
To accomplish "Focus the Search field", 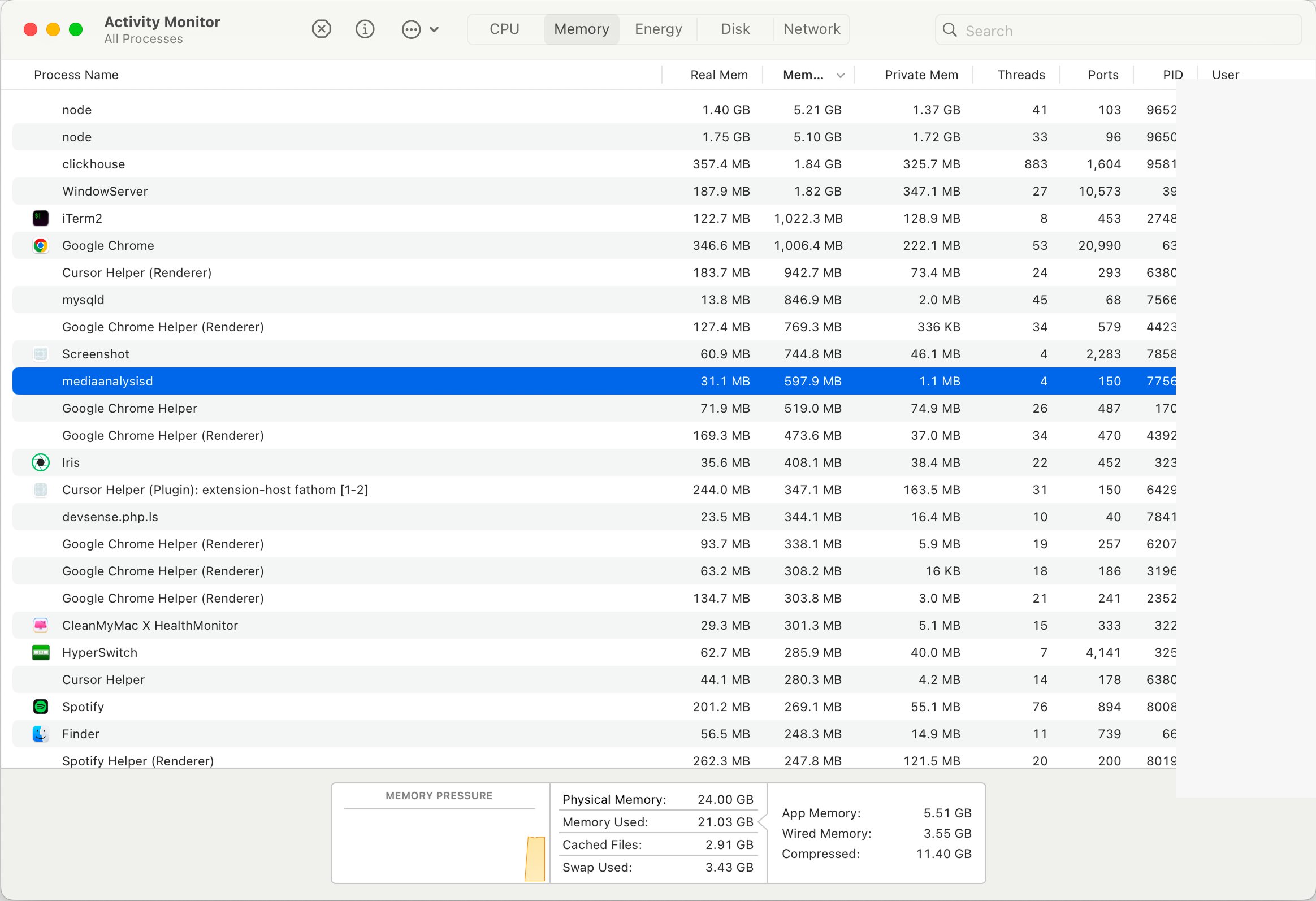I will coord(1118,30).
